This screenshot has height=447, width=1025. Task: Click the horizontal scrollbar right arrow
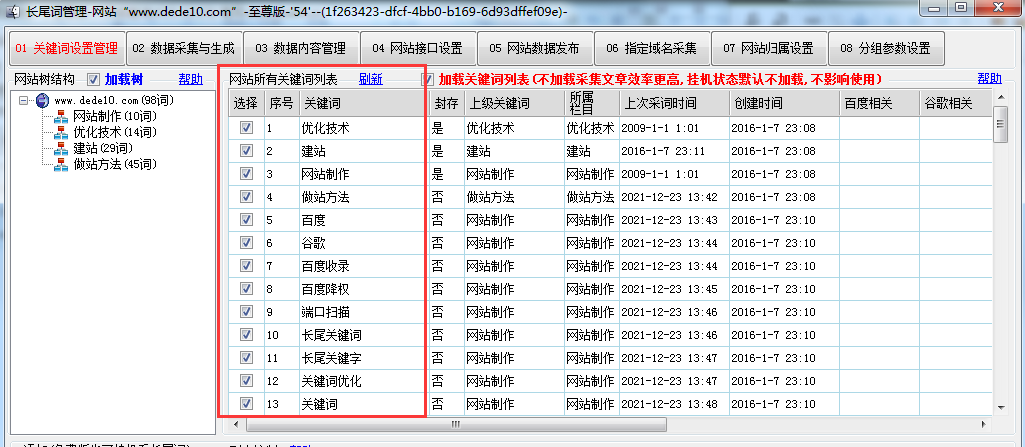pos(984,424)
